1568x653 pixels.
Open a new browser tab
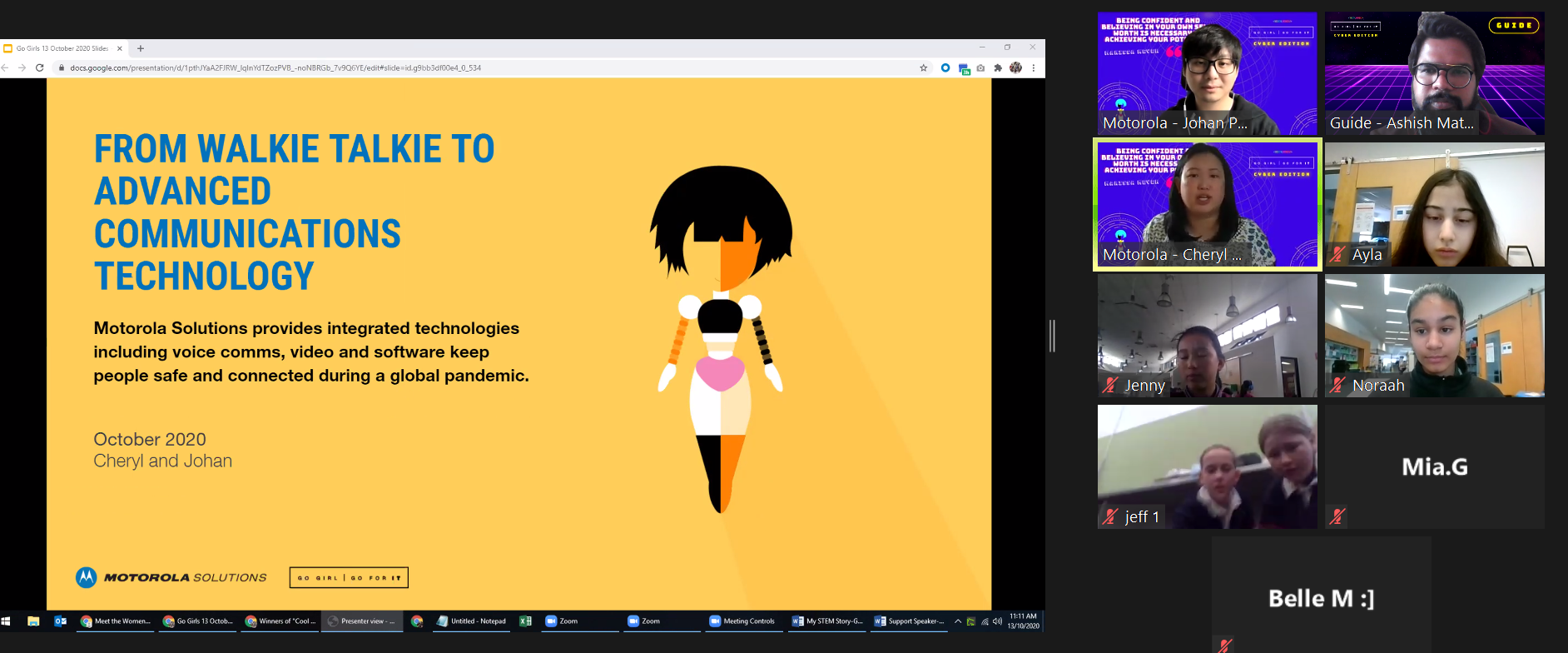141,48
